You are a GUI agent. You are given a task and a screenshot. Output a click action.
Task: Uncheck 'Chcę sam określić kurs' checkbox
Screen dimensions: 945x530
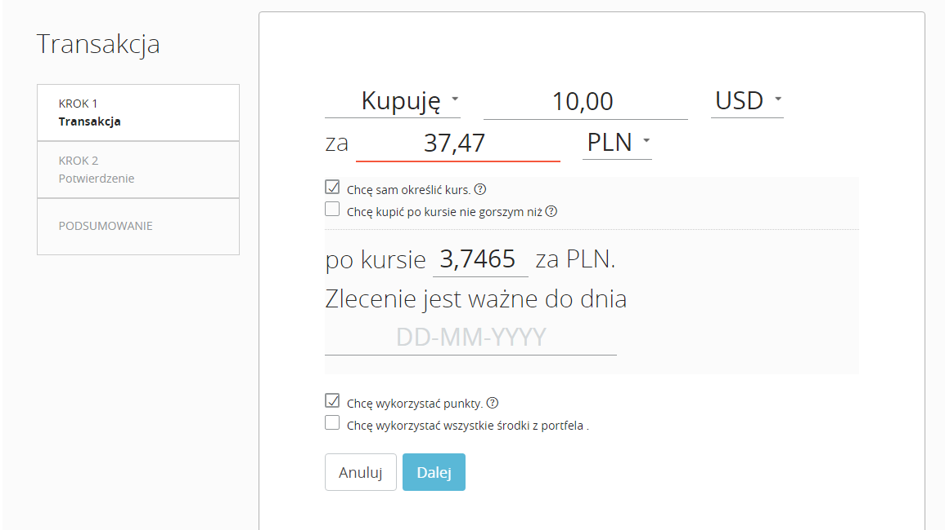click(332, 188)
